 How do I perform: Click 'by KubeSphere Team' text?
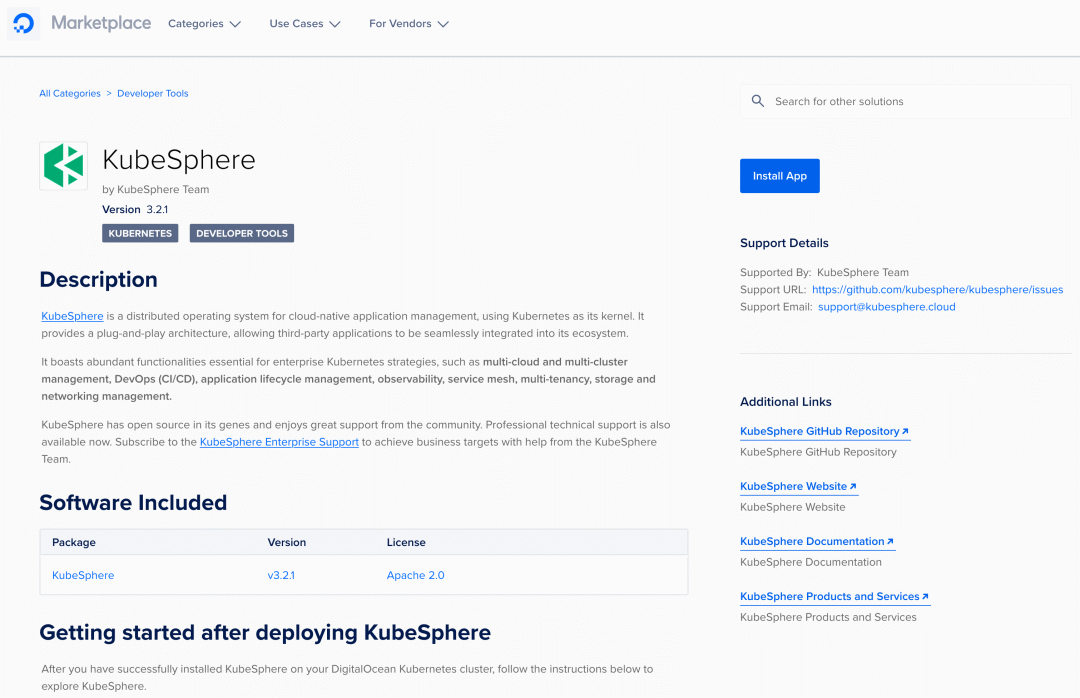click(x=156, y=189)
